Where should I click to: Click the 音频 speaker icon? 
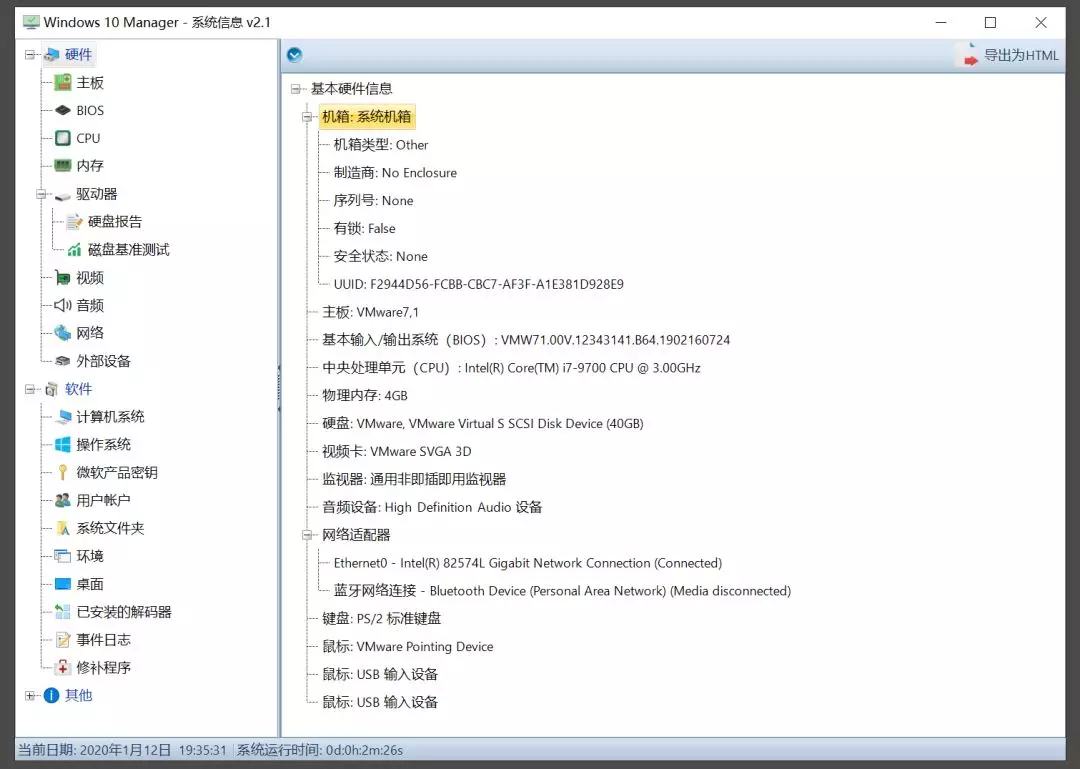63,305
